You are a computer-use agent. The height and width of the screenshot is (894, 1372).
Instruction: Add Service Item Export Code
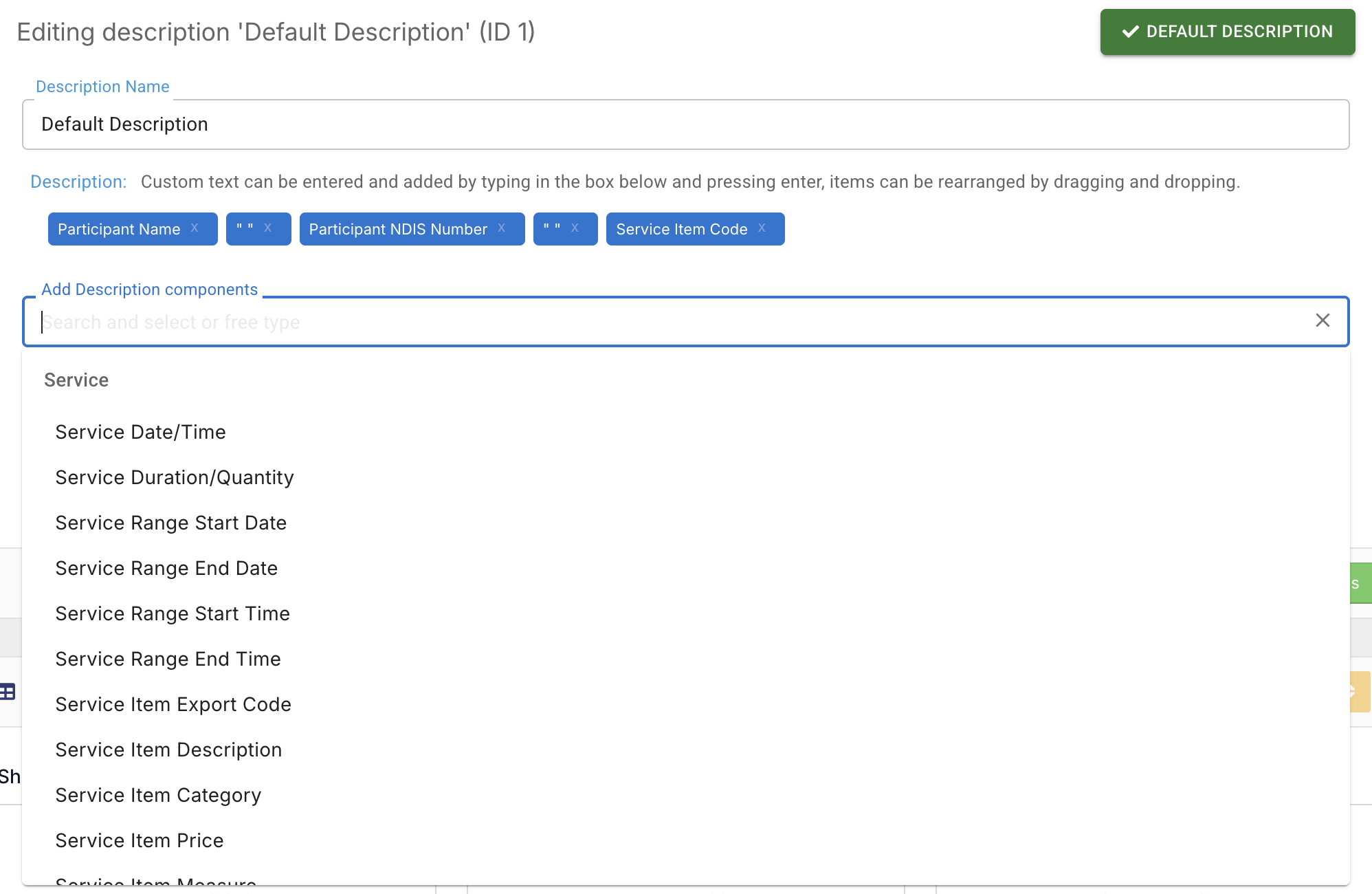(x=686, y=704)
